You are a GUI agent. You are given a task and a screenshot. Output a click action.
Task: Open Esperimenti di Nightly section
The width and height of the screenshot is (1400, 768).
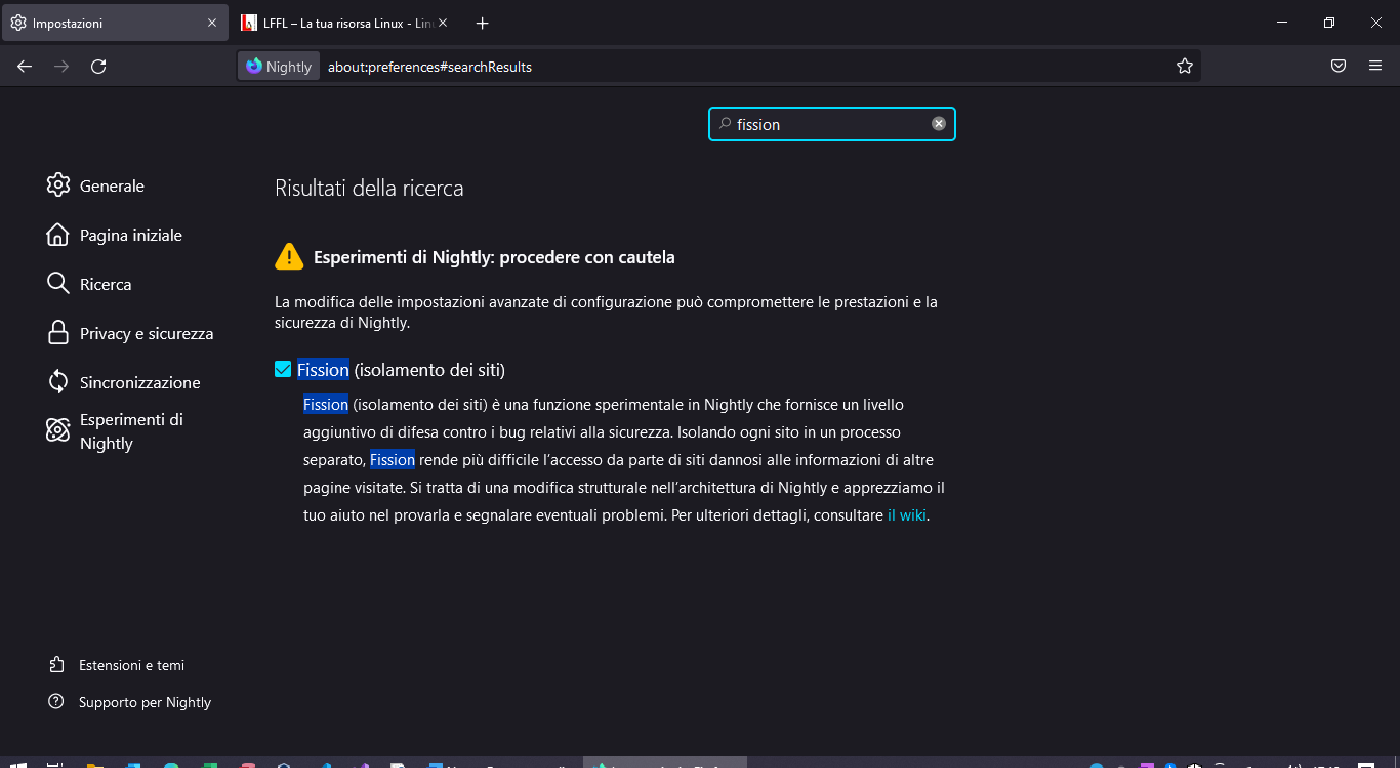[130, 431]
